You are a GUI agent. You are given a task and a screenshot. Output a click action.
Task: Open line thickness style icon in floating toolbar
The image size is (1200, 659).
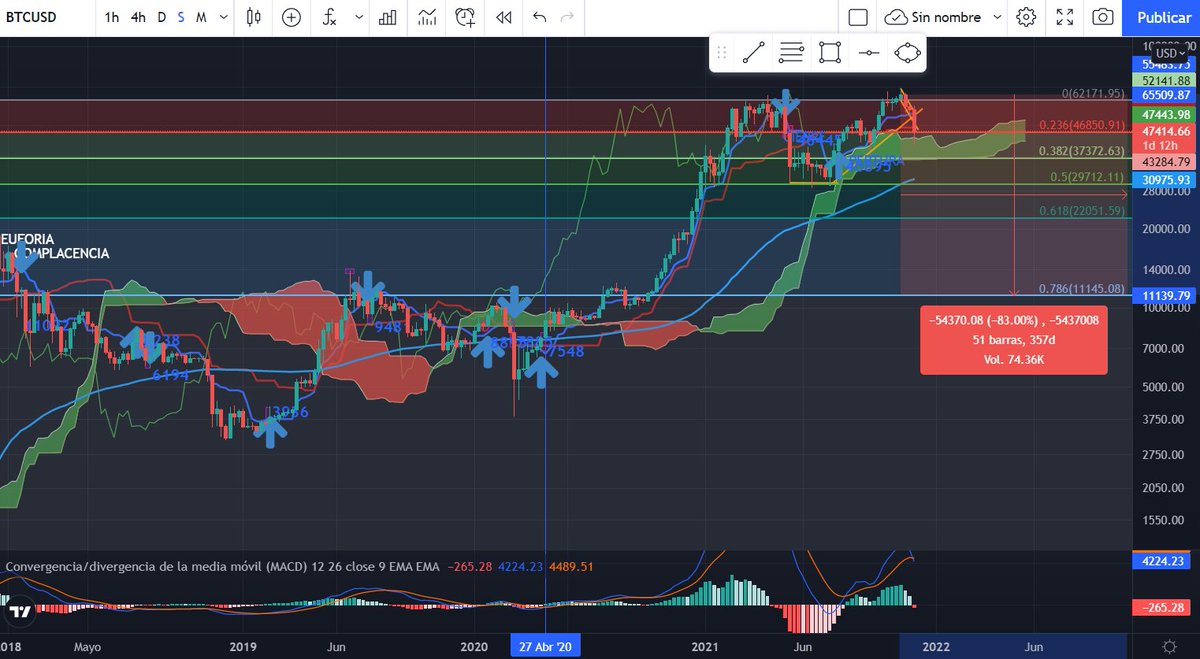point(792,53)
